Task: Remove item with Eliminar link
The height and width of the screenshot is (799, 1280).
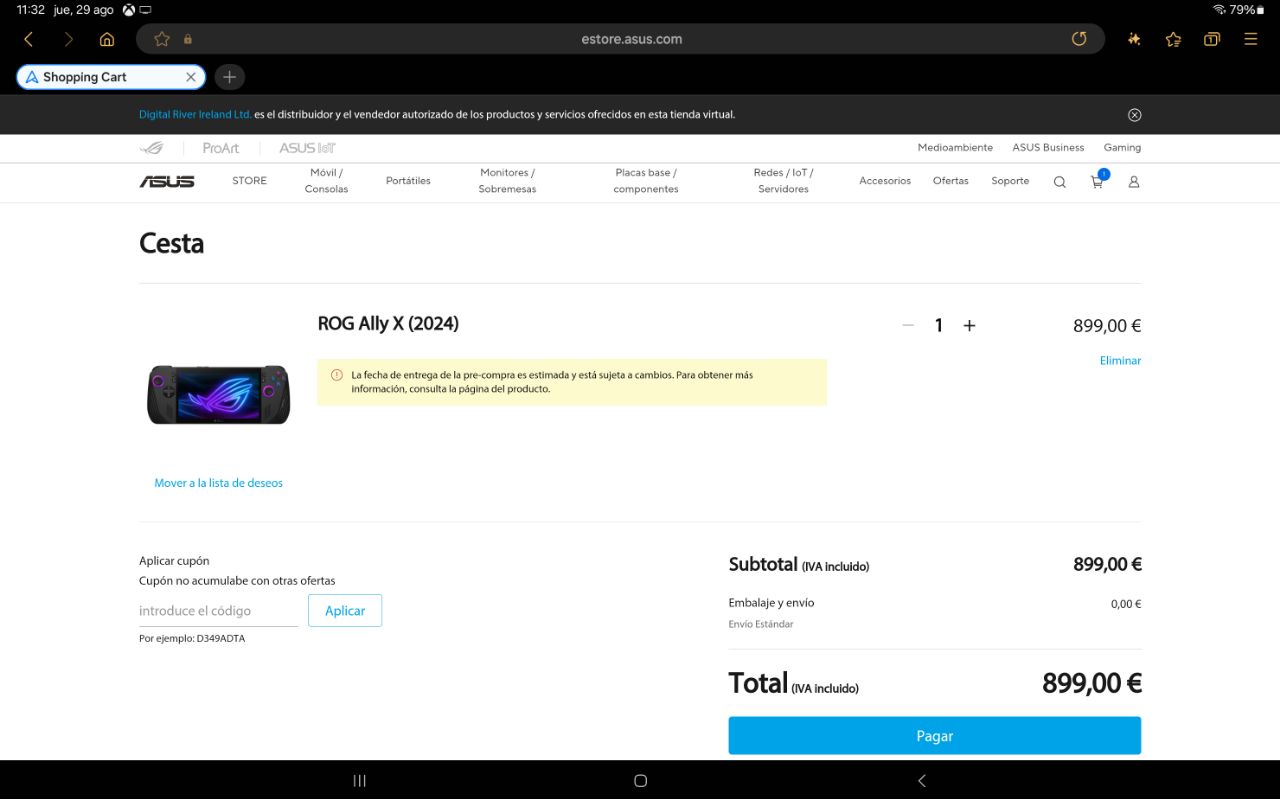Action: [x=1120, y=360]
